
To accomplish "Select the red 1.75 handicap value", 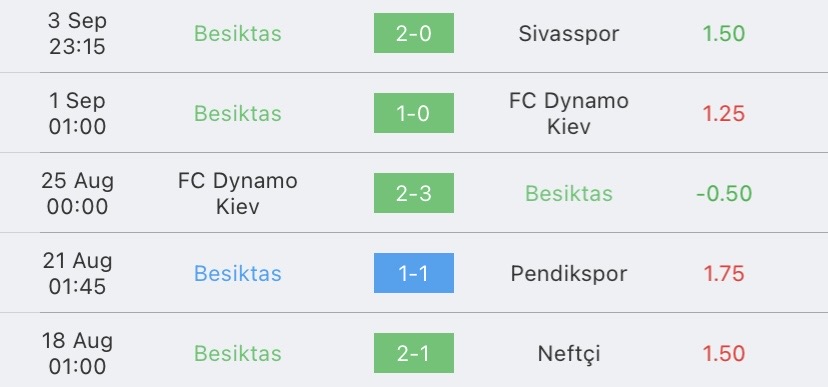I will [x=723, y=273].
